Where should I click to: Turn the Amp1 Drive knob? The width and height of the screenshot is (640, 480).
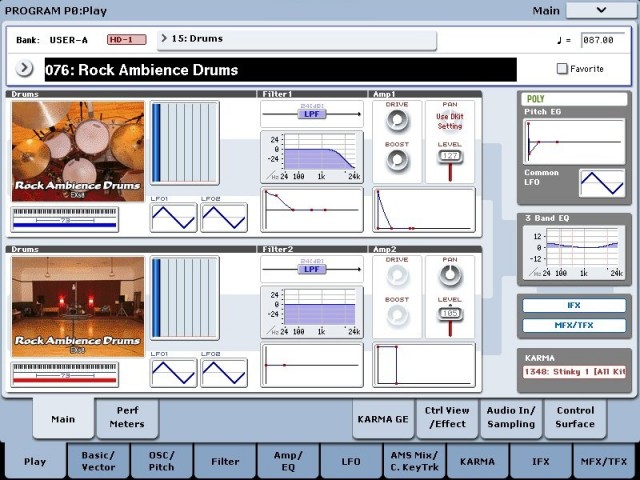tap(397, 120)
